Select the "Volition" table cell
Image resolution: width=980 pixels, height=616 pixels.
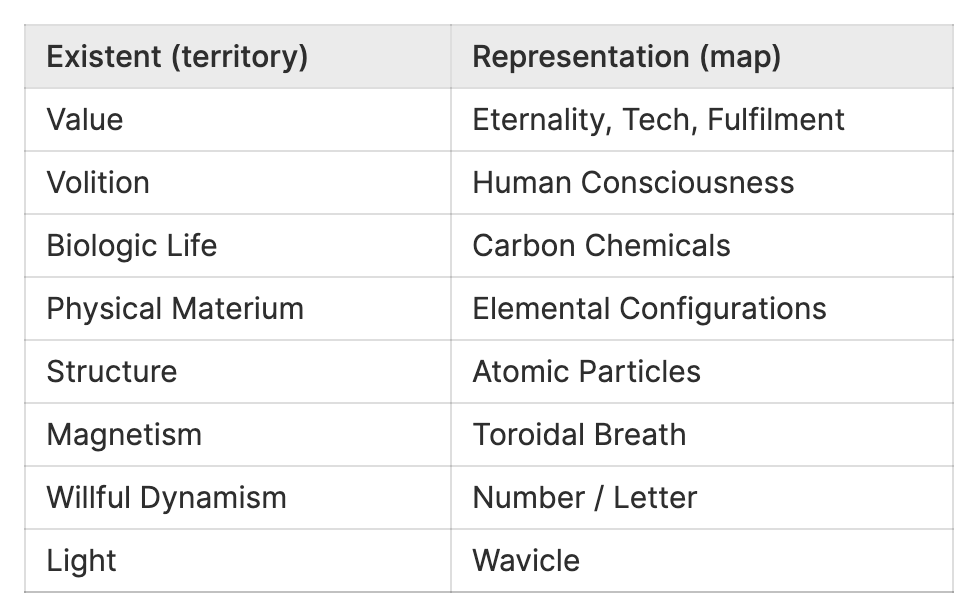coord(98,183)
